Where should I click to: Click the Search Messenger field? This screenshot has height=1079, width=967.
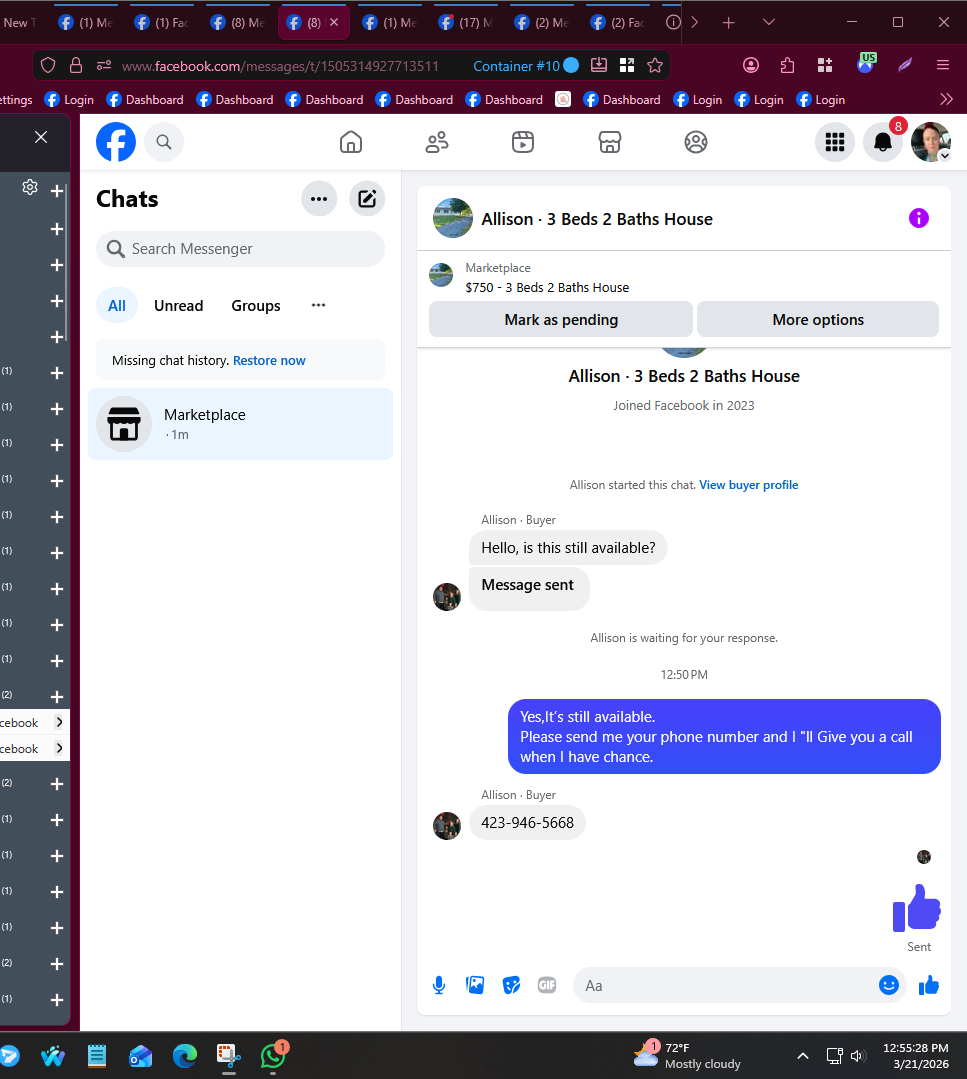point(240,249)
